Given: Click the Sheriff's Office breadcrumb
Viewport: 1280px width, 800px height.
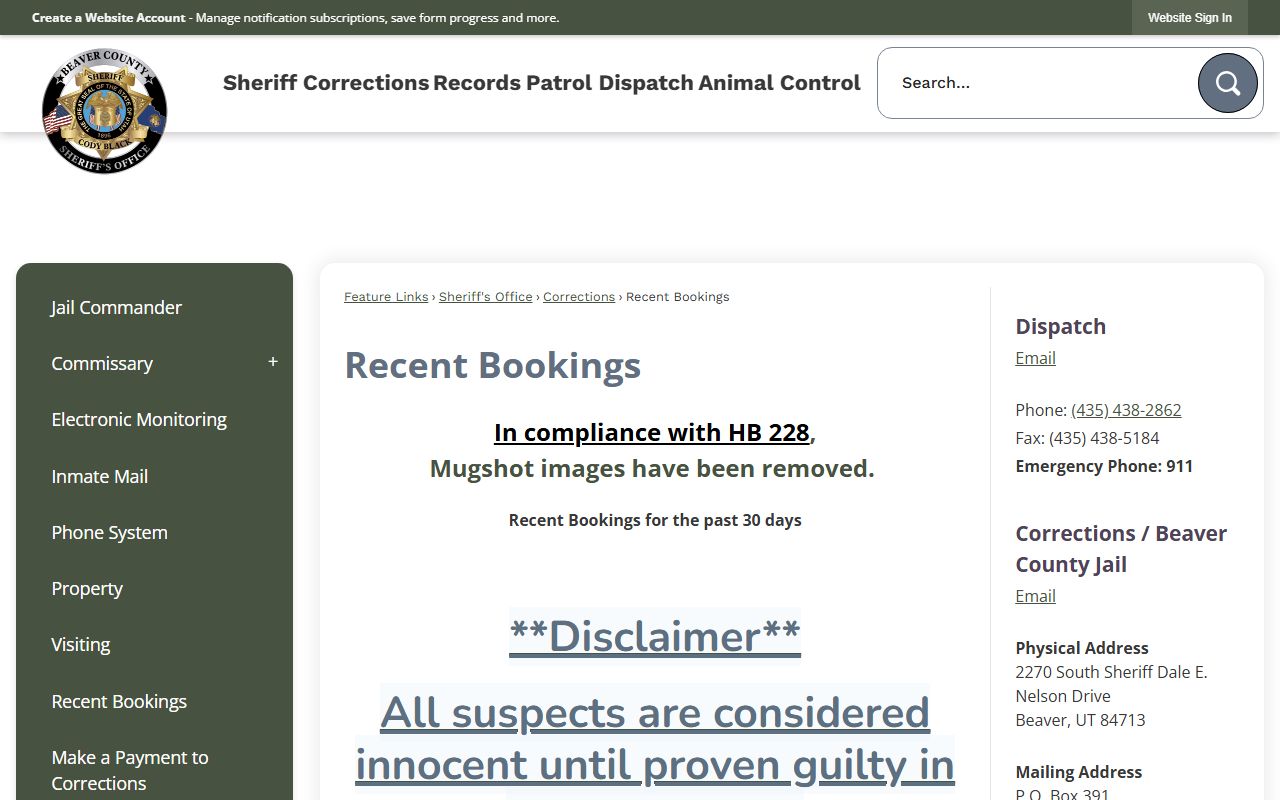Looking at the screenshot, I should pos(486,297).
